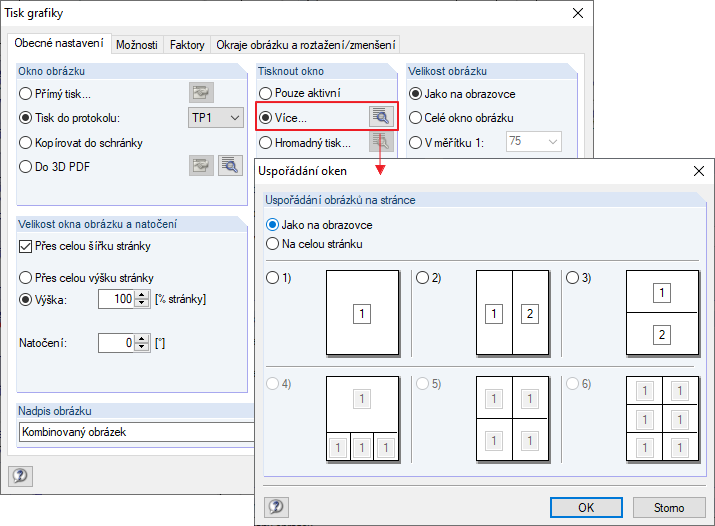Select Na celou stránku radio option
This screenshot has height=526, width=715.
272,243
